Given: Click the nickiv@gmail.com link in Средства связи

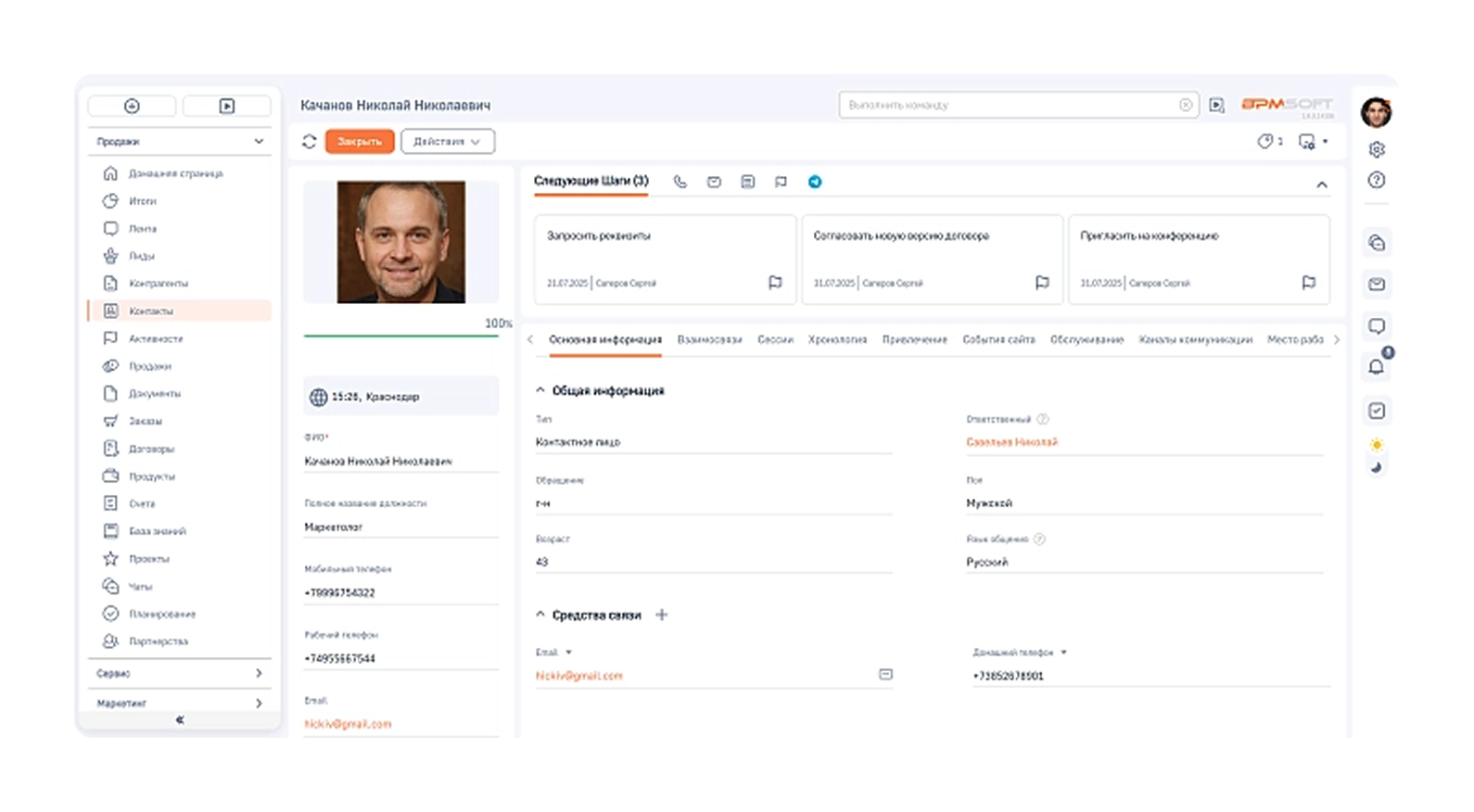Looking at the screenshot, I should coord(579,676).
